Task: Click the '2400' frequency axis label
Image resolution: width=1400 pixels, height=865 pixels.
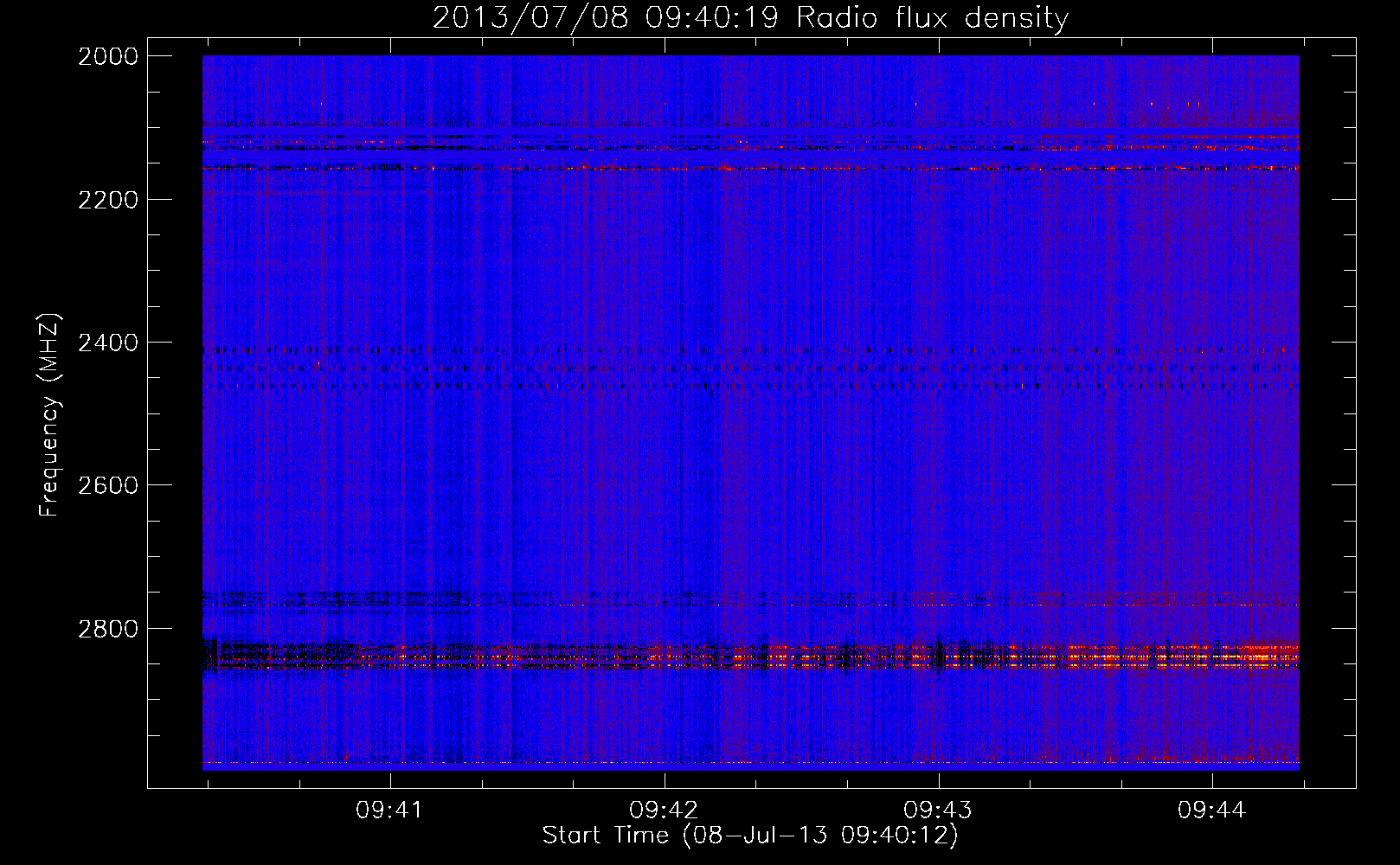Action: (x=108, y=343)
